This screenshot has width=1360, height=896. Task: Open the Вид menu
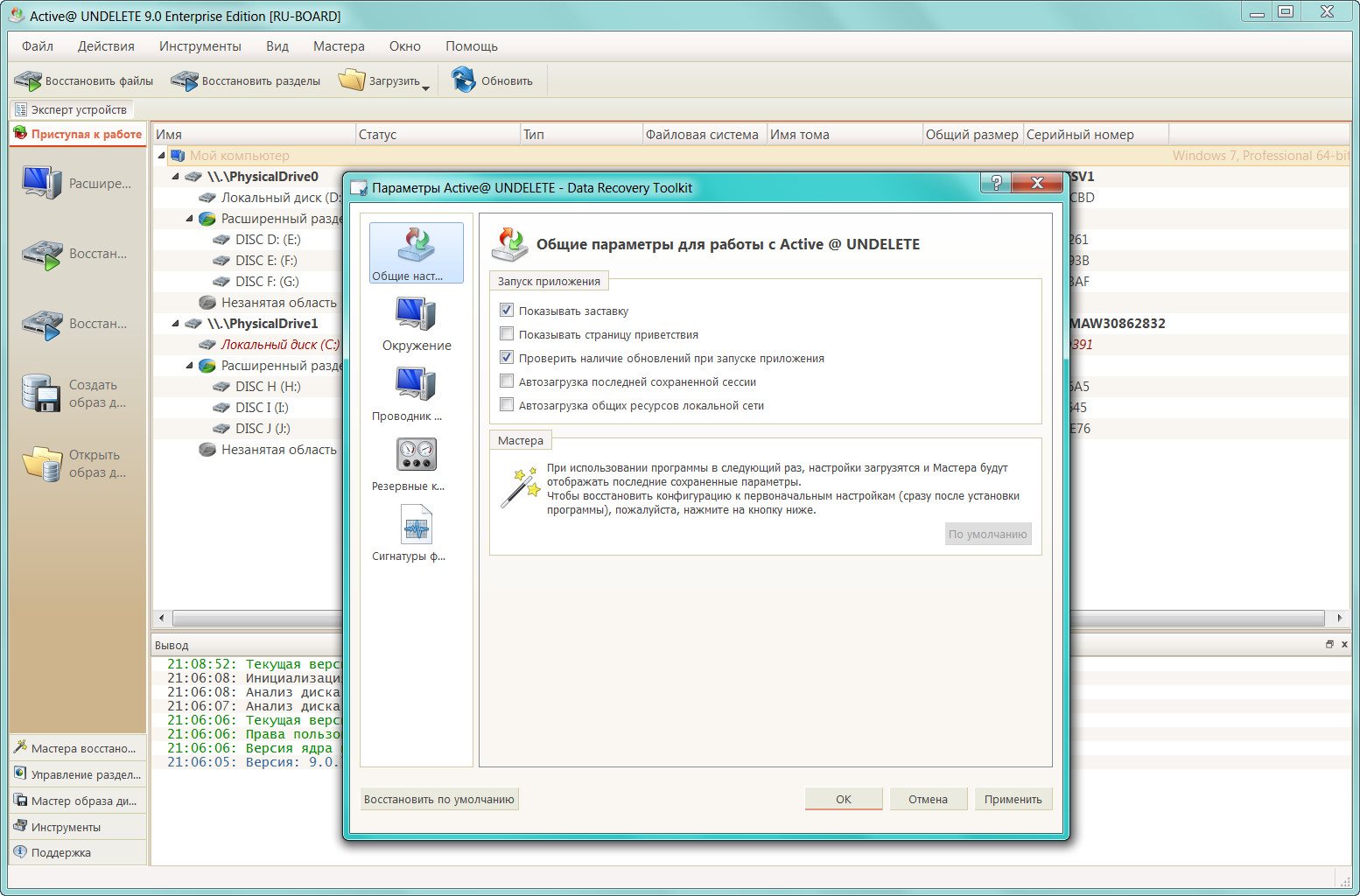pos(277,45)
